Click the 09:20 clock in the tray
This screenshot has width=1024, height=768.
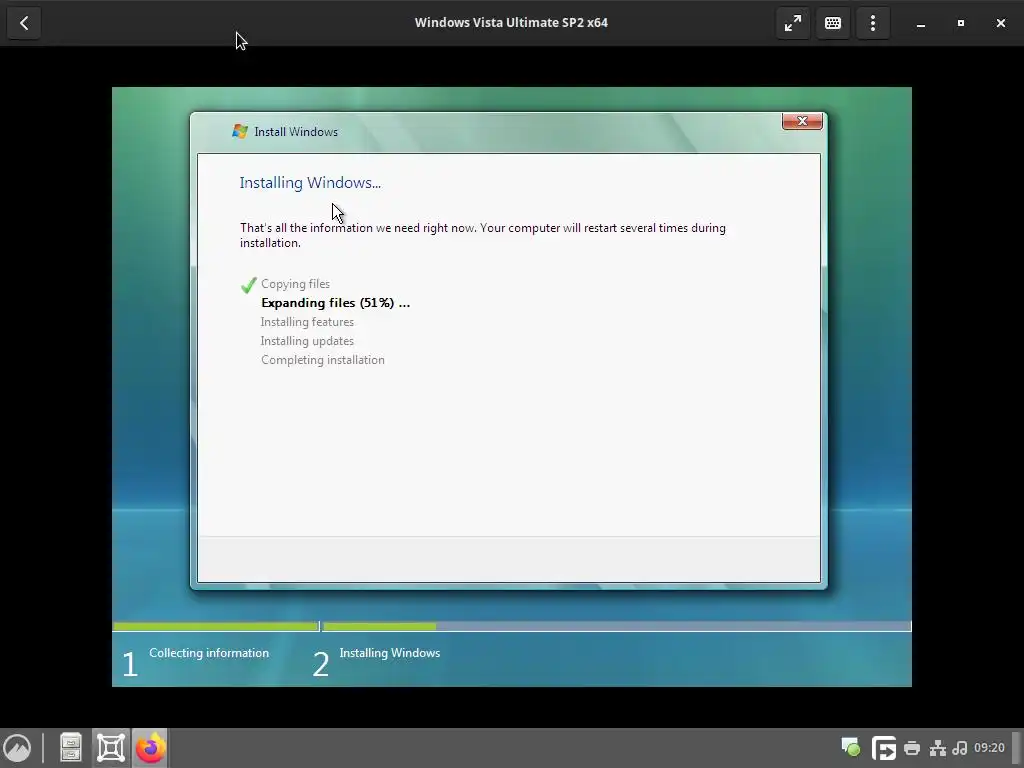(x=989, y=747)
